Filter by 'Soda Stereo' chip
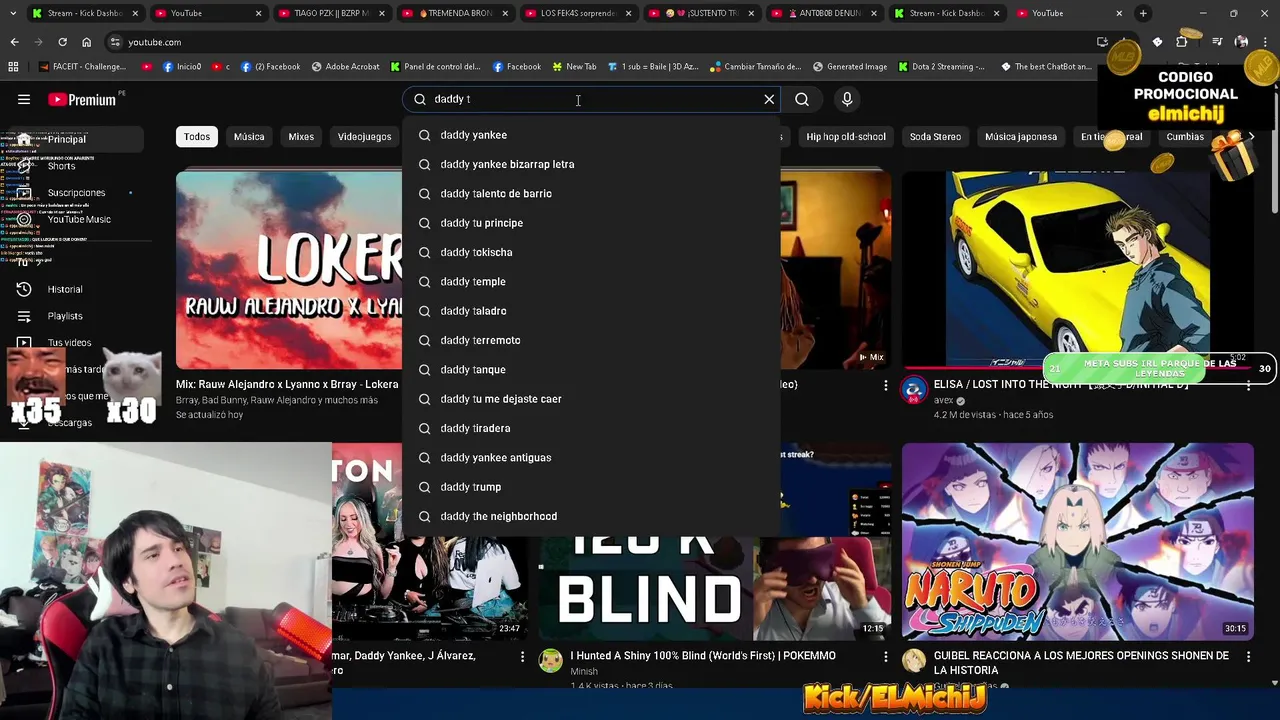 [x=935, y=136]
